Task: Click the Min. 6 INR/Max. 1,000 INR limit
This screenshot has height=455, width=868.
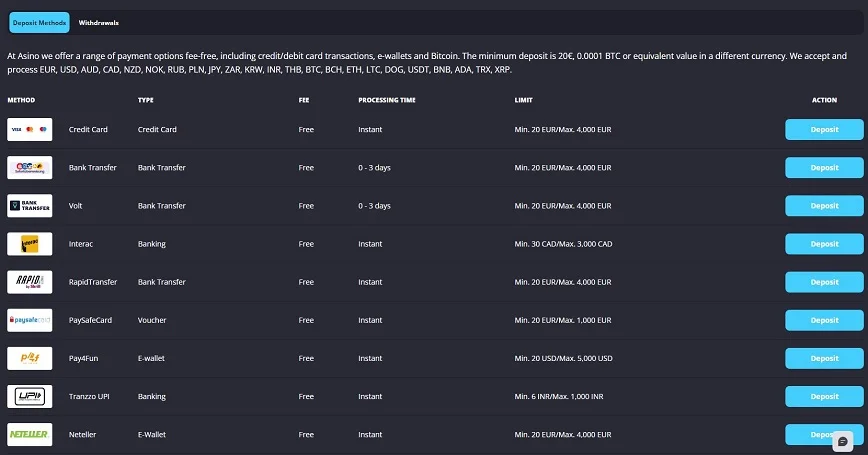Action: click(x=559, y=397)
